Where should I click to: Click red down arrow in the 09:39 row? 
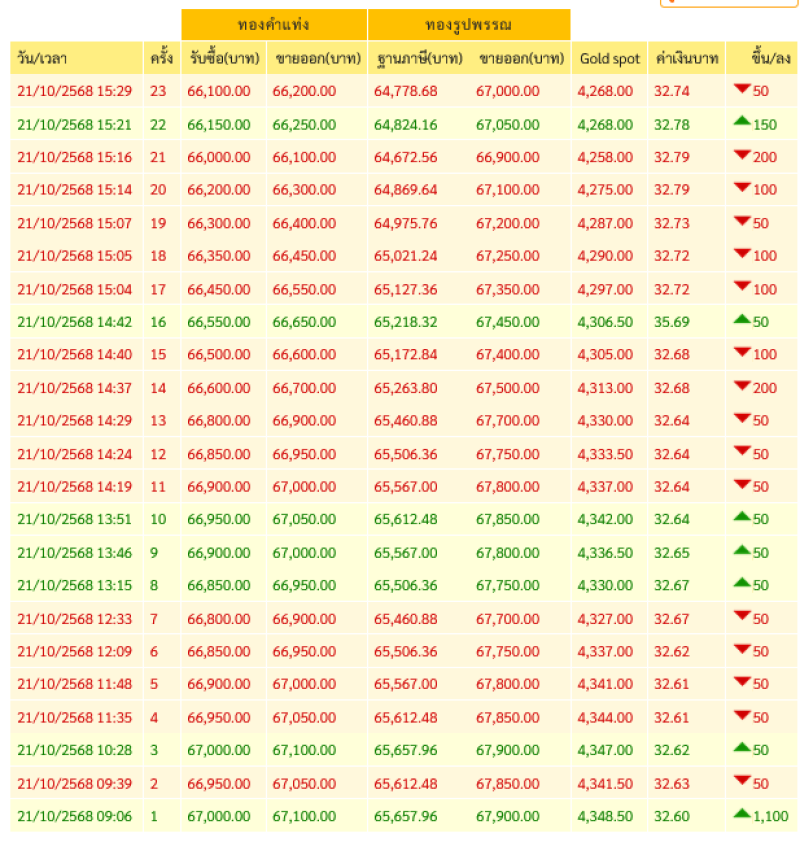[x=742, y=781]
